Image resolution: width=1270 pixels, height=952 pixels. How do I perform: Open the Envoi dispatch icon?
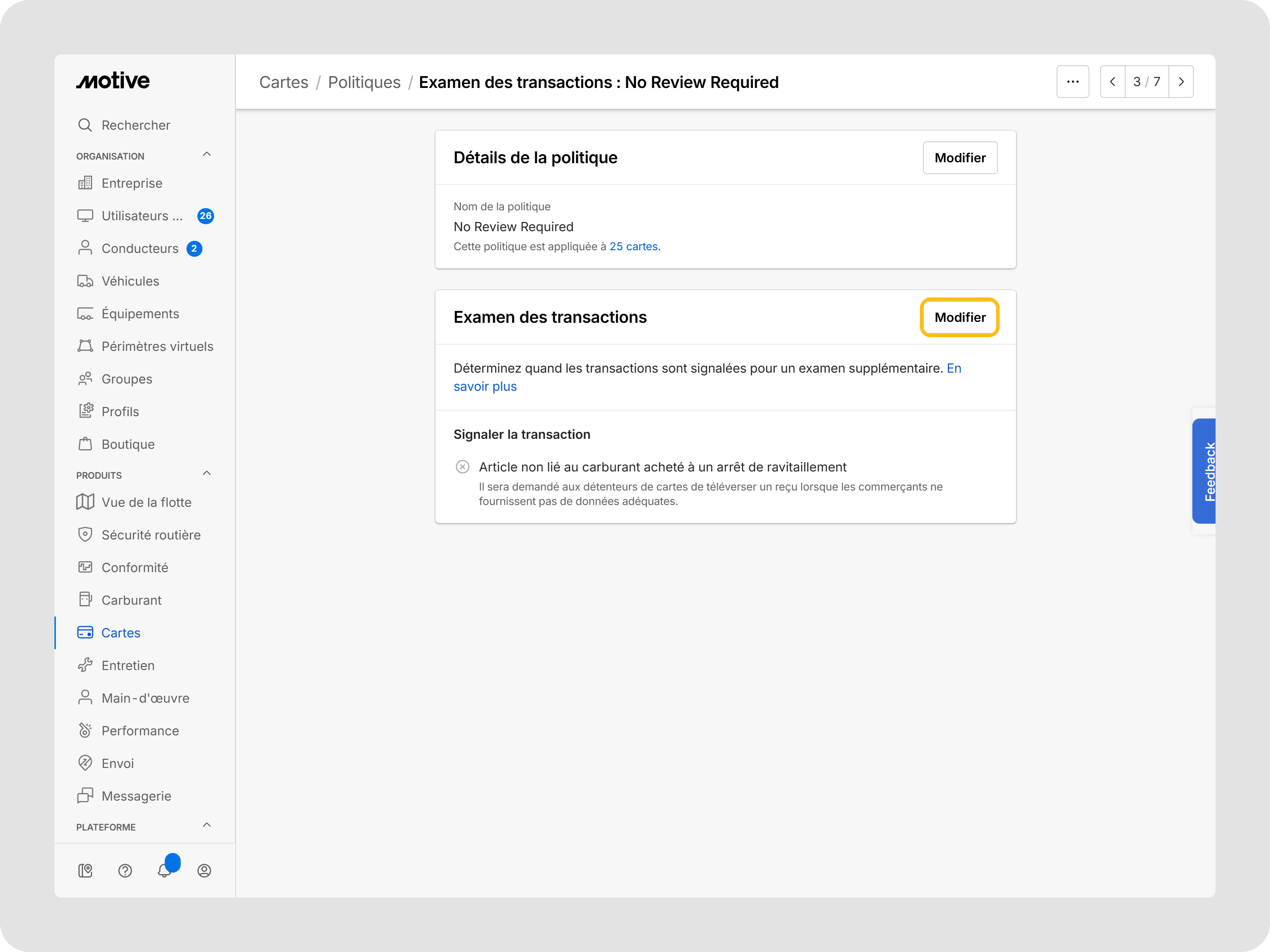click(x=85, y=763)
